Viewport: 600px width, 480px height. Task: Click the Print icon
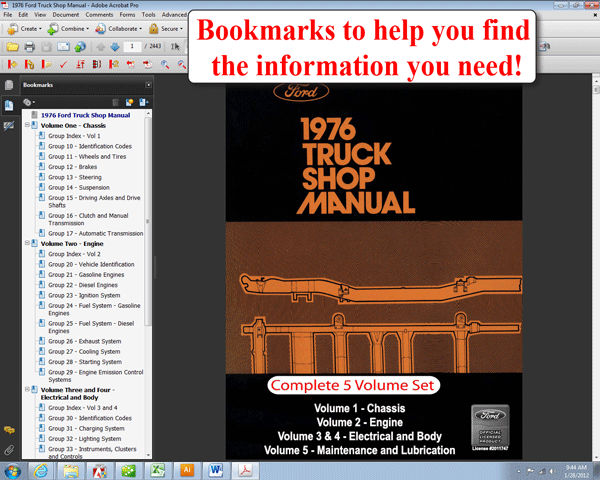point(29,47)
